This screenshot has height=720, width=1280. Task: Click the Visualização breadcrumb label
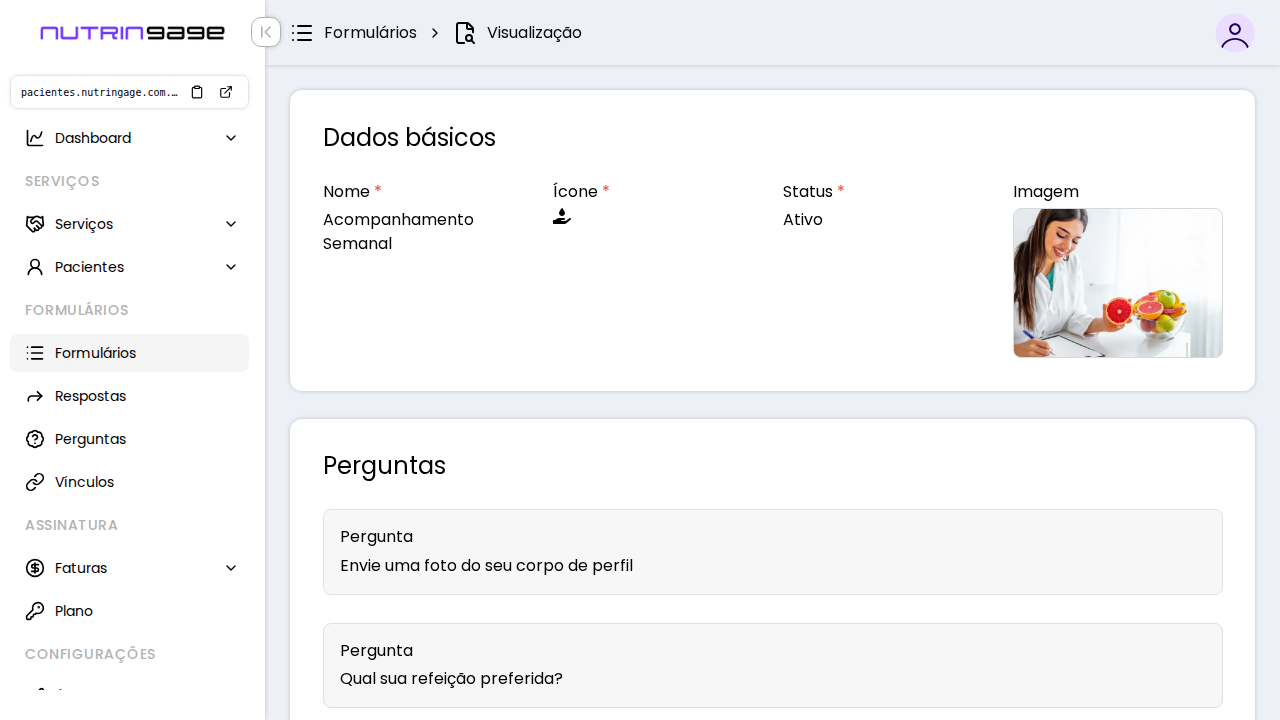pyautogui.click(x=534, y=33)
